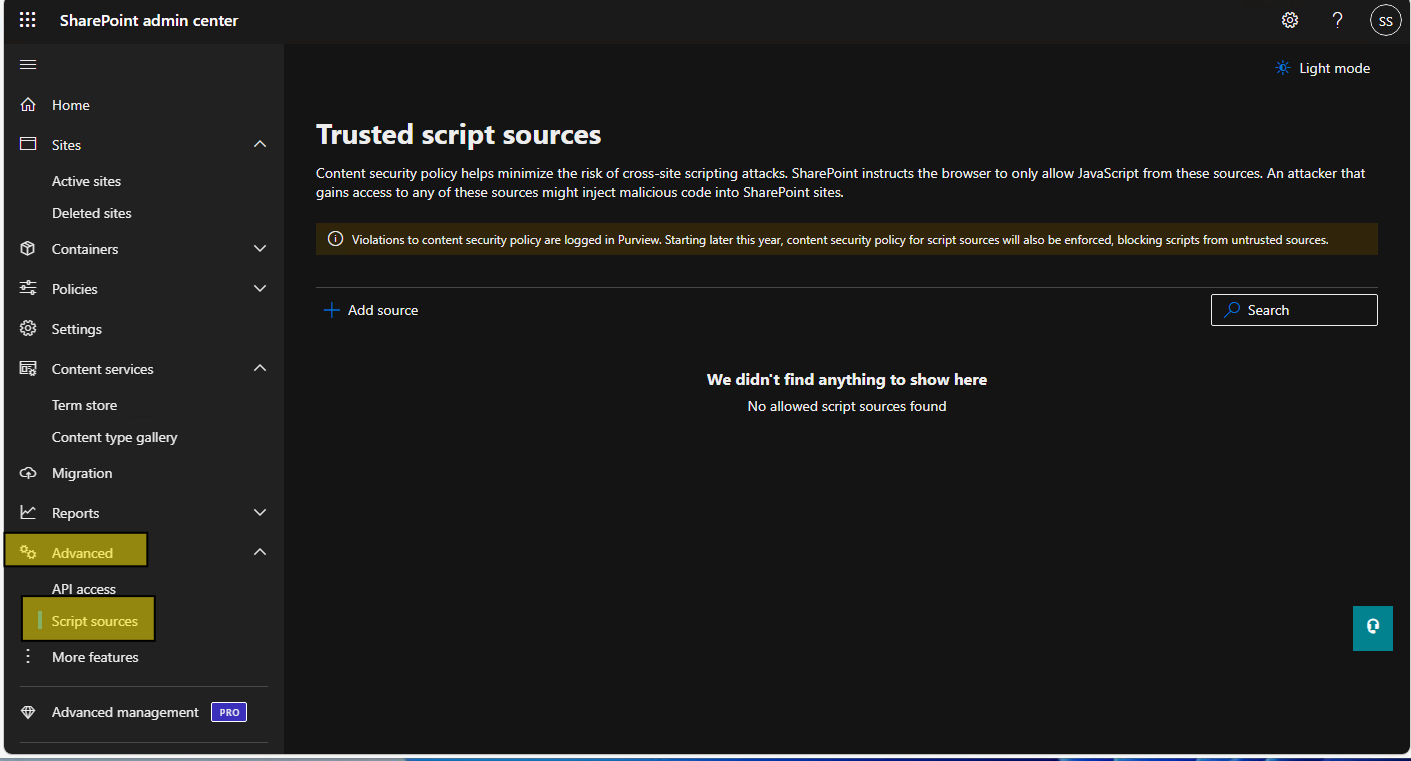Viewport: 1411px width, 761px height.
Task: Click the help question mark icon
Action: (1337, 20)
